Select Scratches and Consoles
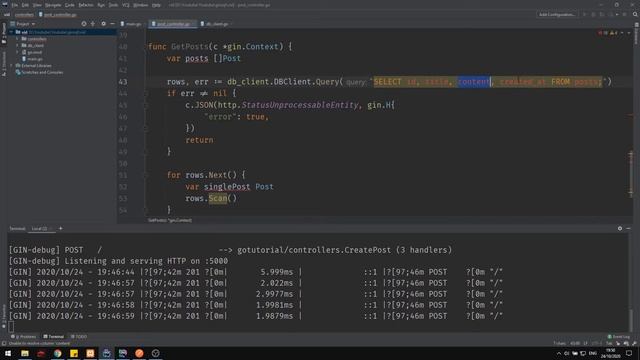The image size is (640, 360). pos(39,72)
